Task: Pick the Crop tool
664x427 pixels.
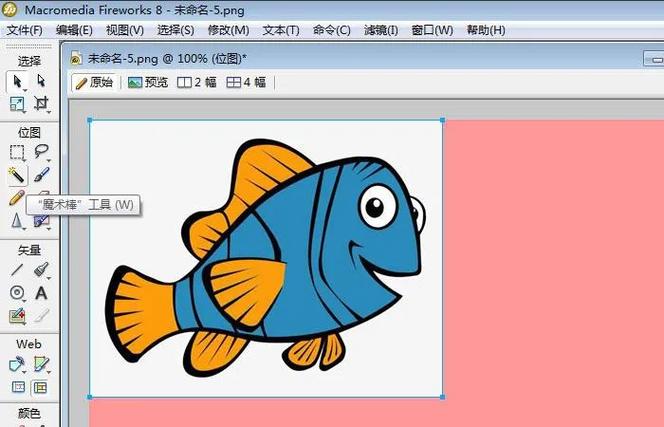Action: 42,104
